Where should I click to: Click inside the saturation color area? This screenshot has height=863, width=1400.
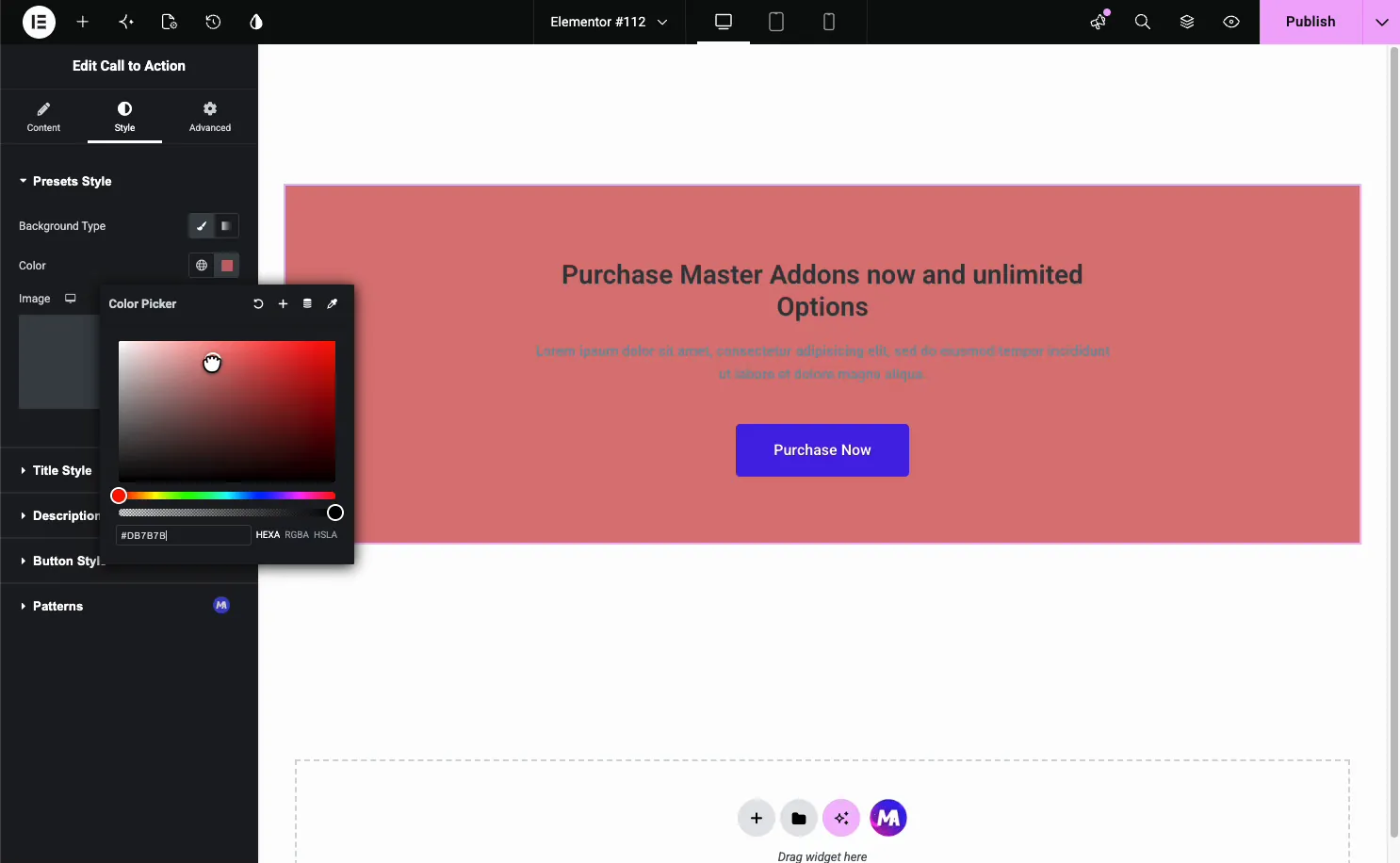pos(227,412)
